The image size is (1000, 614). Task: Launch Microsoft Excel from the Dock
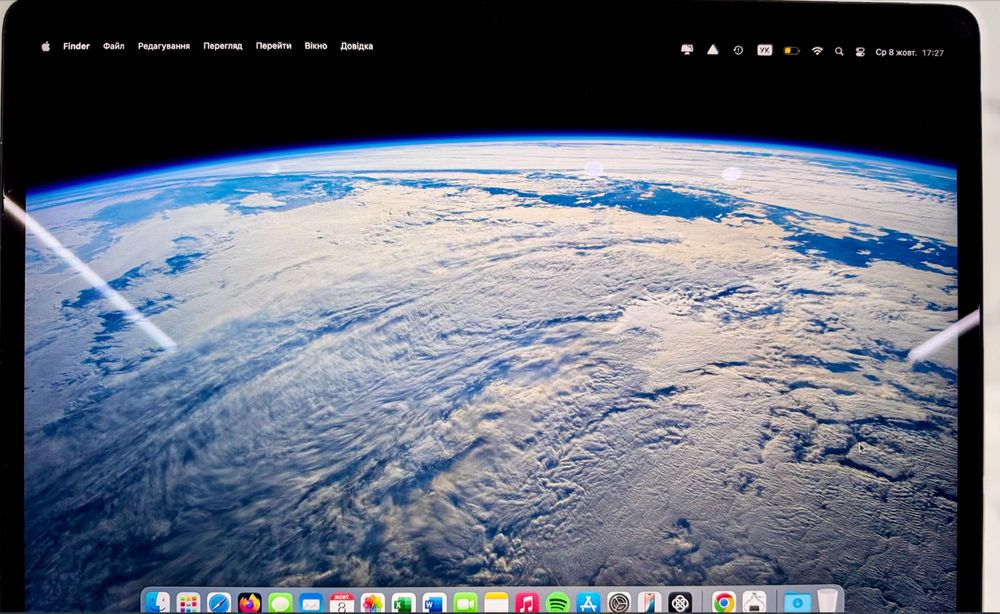pyautogui.click(x=403, y=603)
